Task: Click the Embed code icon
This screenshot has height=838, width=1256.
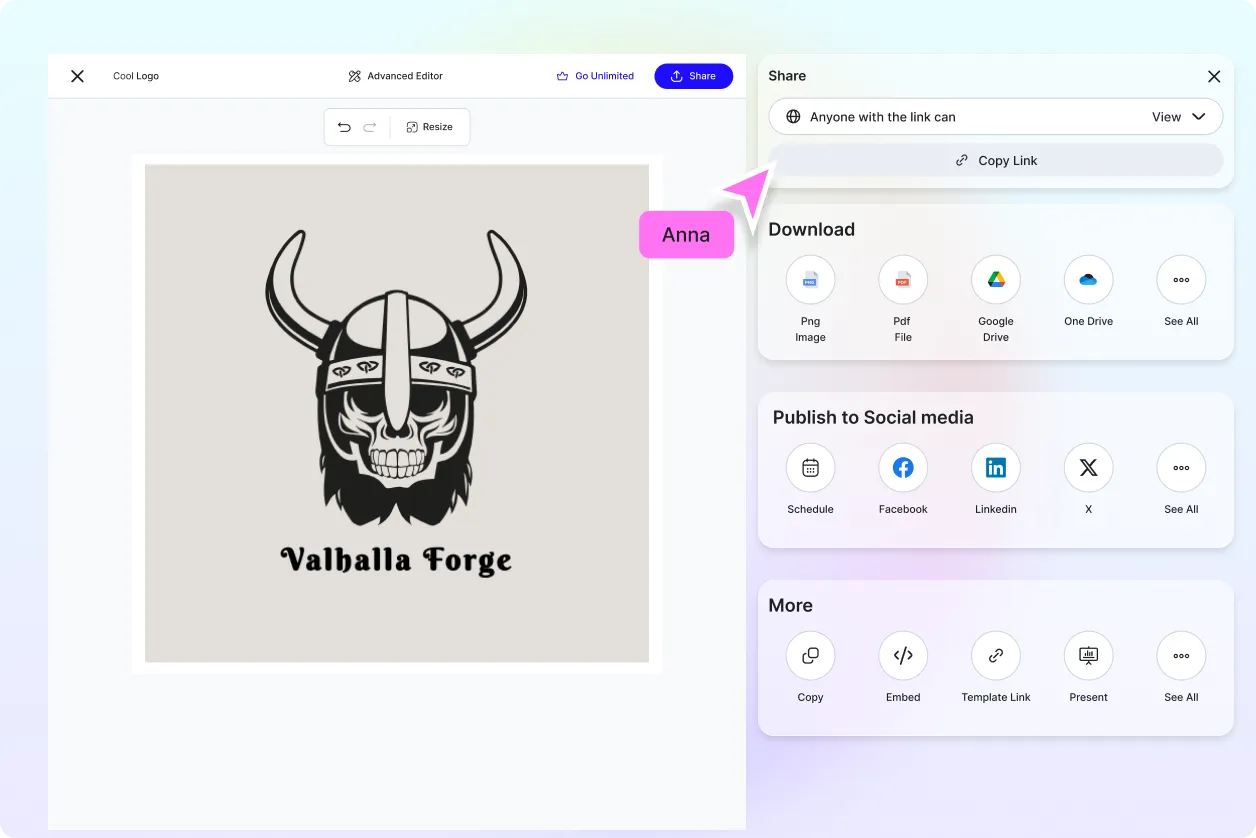Action: pyautogui.click(x=903, y=656)
